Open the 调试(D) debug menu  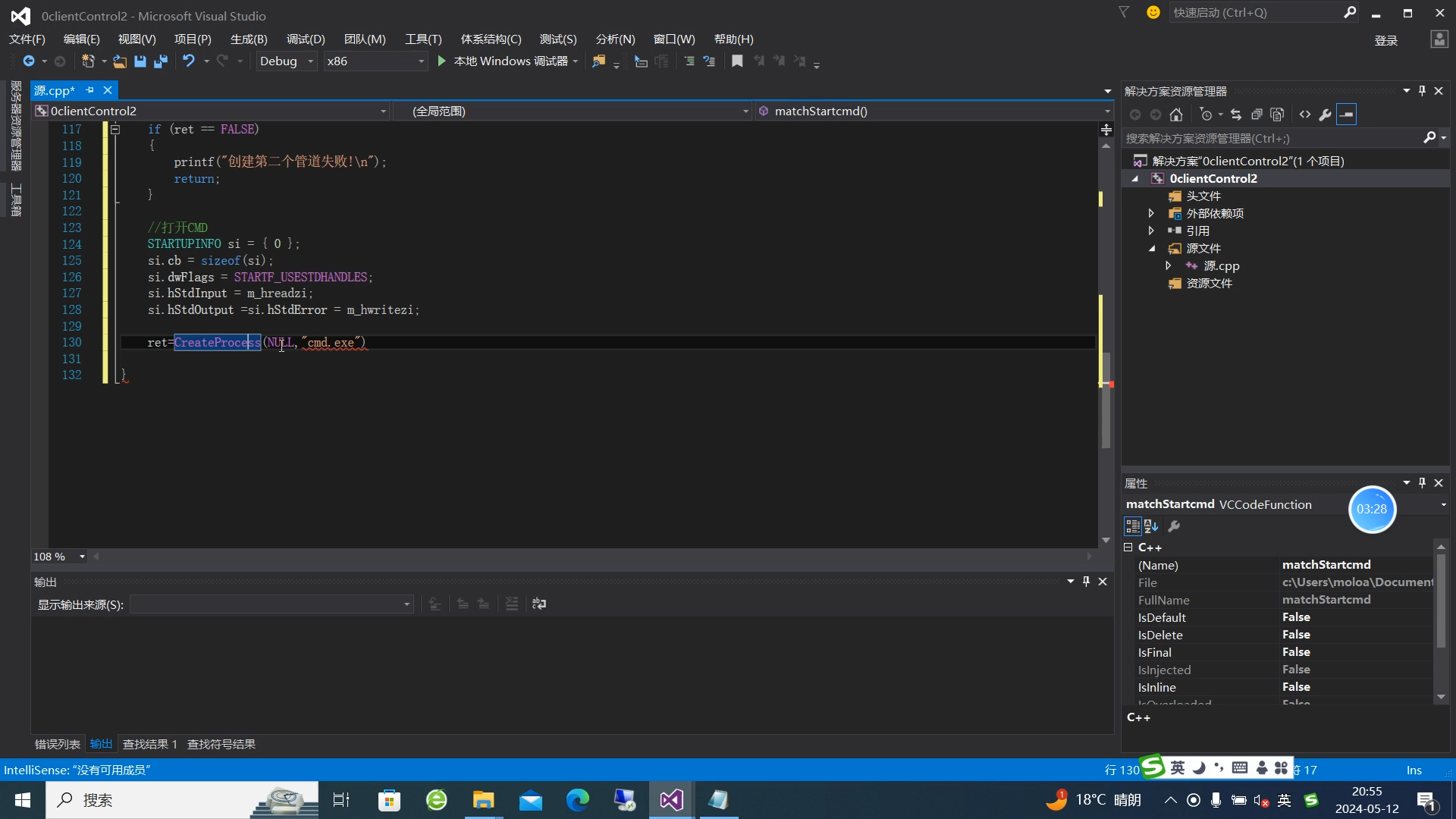[306, 39]
